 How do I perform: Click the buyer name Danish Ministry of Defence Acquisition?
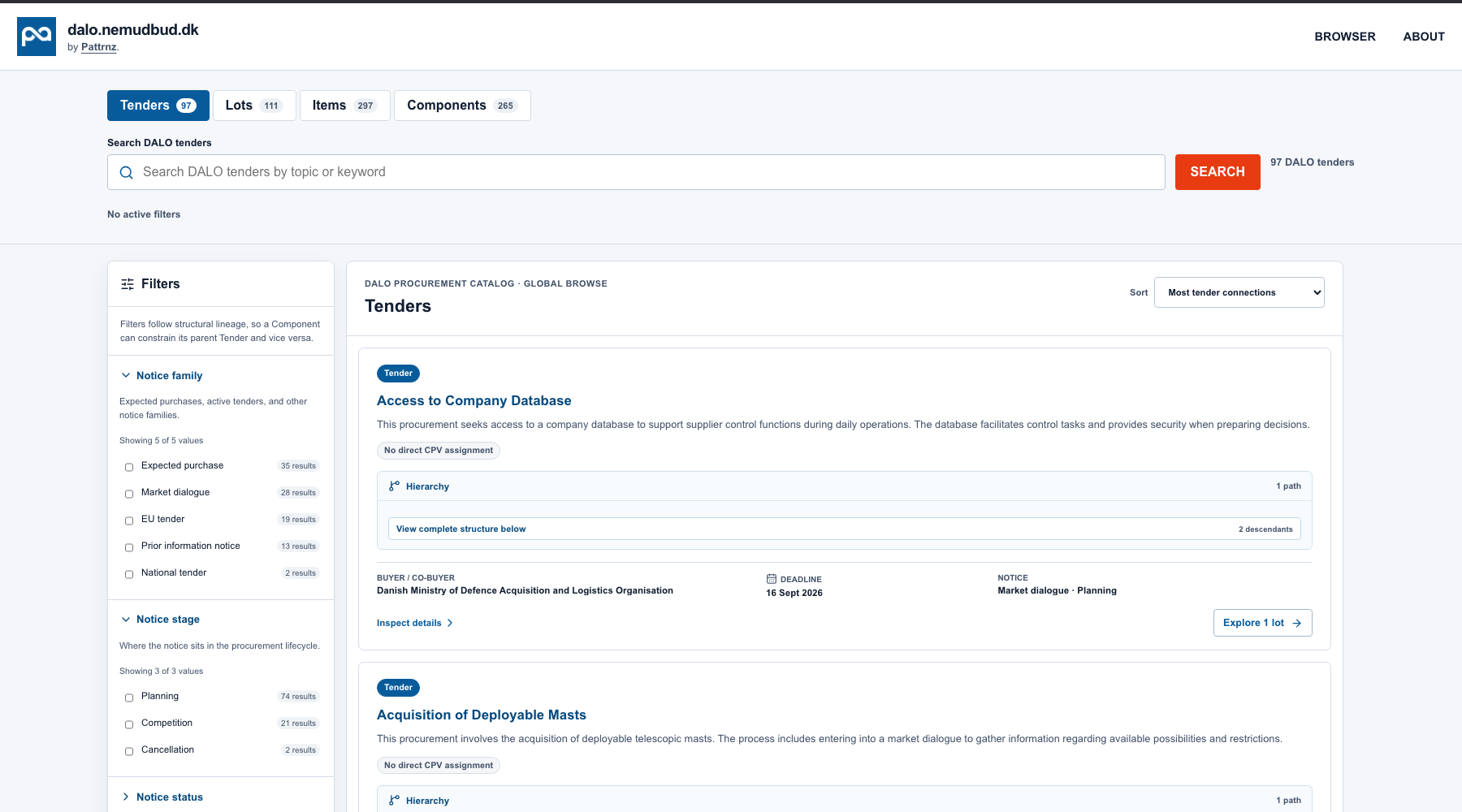525,590
